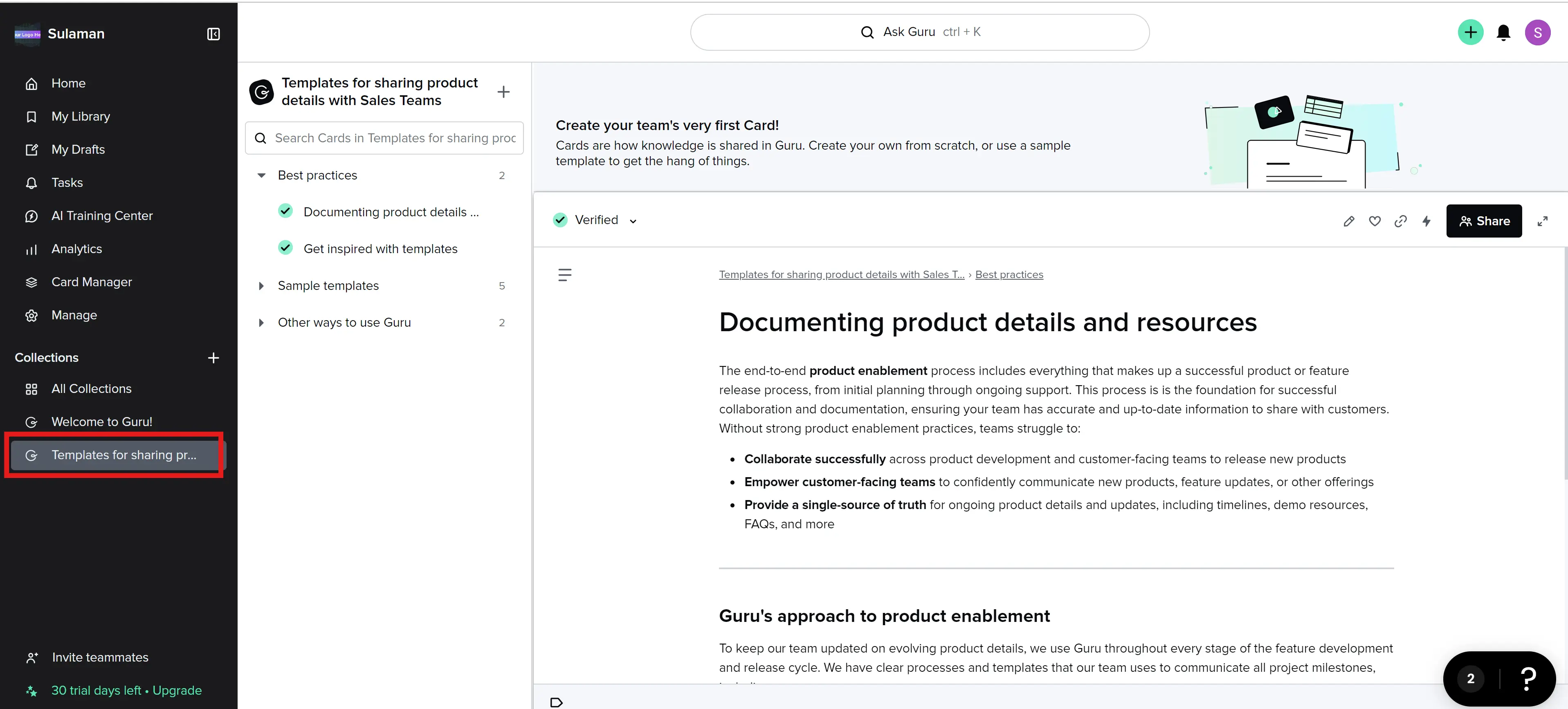
Task: Select Get inspired with templates card
Action: tap(380, 249)
